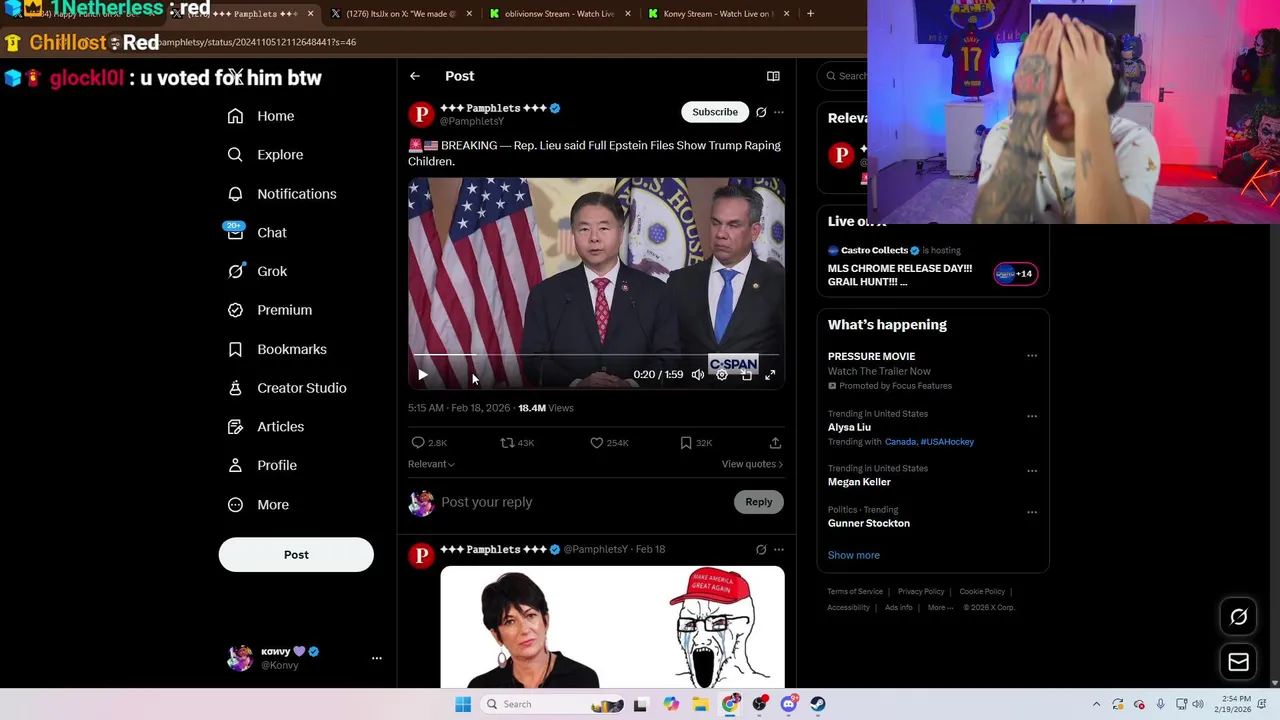Repost the post with 43K reposts
Image resolution: width=1280 pixels, height=720 pixels.
click(x=517, y=443)
